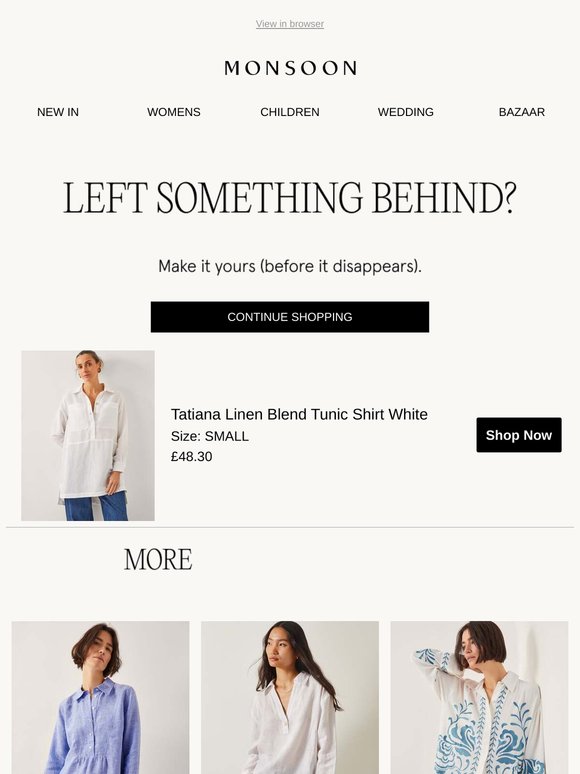The image size is (580, 774).
Task: Visit the BAZAAR section
Action: pos(522,112)
